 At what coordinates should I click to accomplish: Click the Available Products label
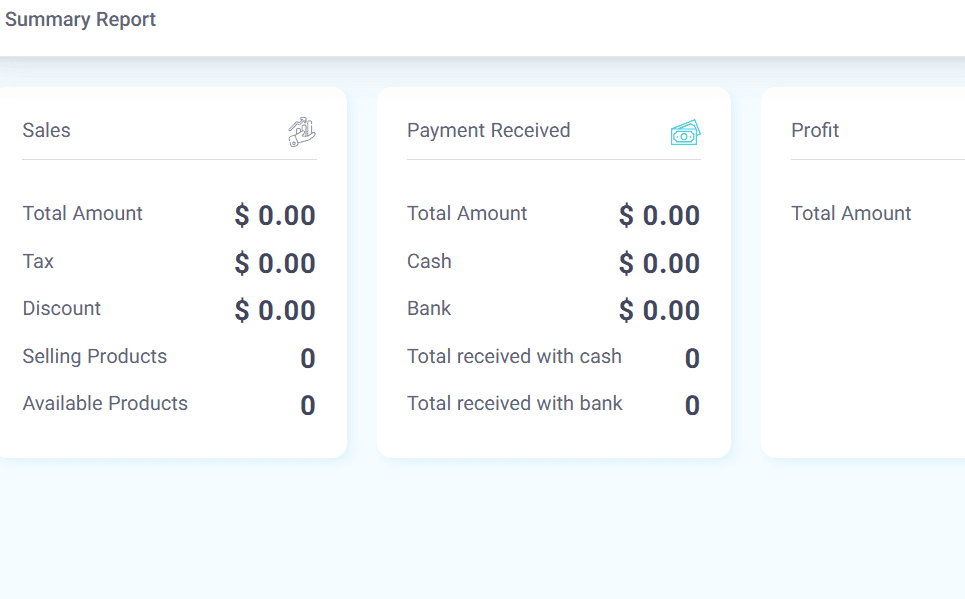(105, 403)
